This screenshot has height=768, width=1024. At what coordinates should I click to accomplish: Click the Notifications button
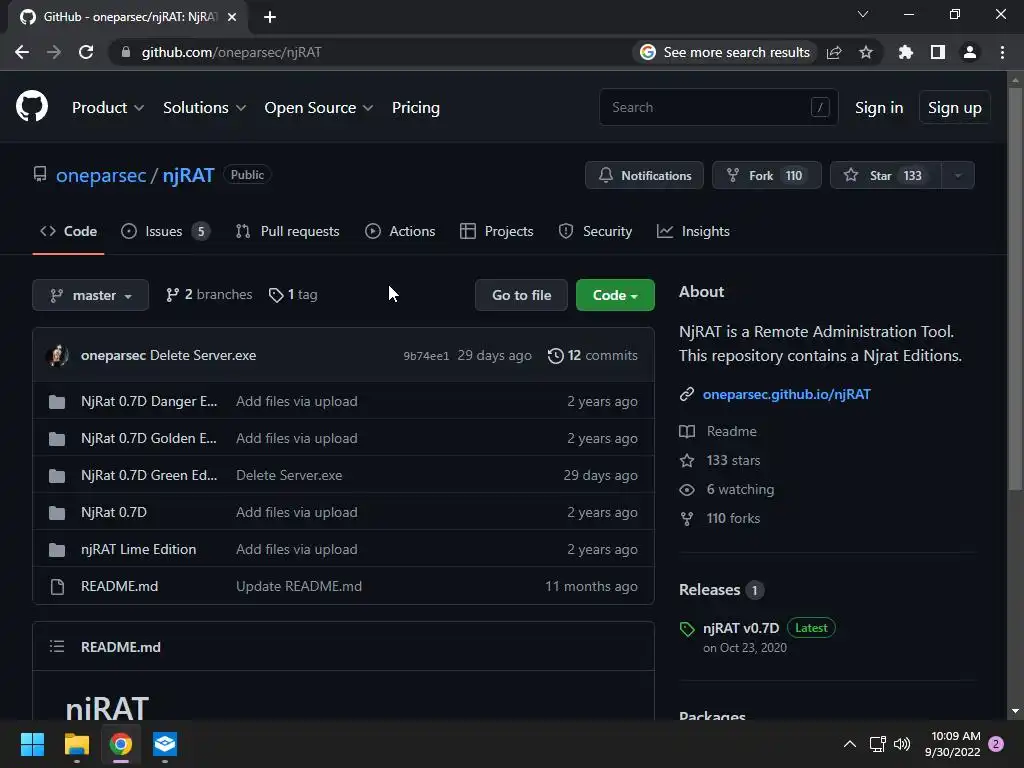(644, 175)
